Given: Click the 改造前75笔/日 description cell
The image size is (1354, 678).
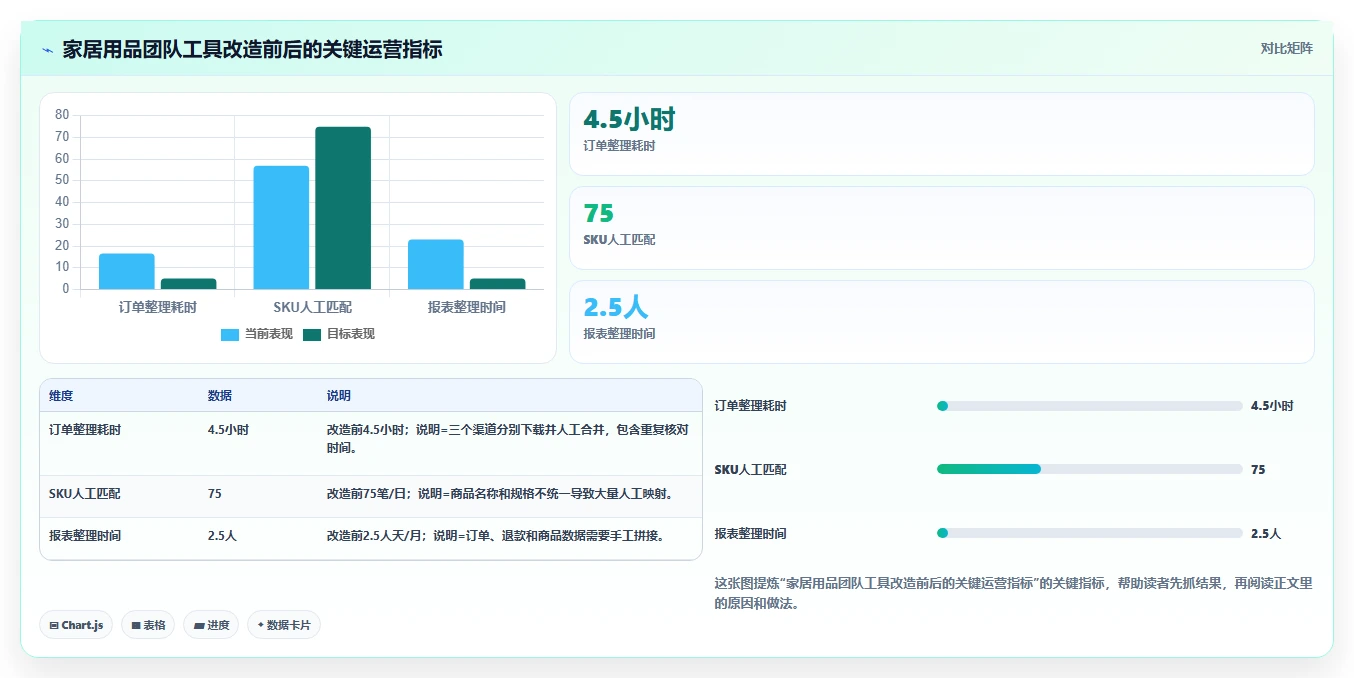Looking at the screenshot, I should click(501, 494).
